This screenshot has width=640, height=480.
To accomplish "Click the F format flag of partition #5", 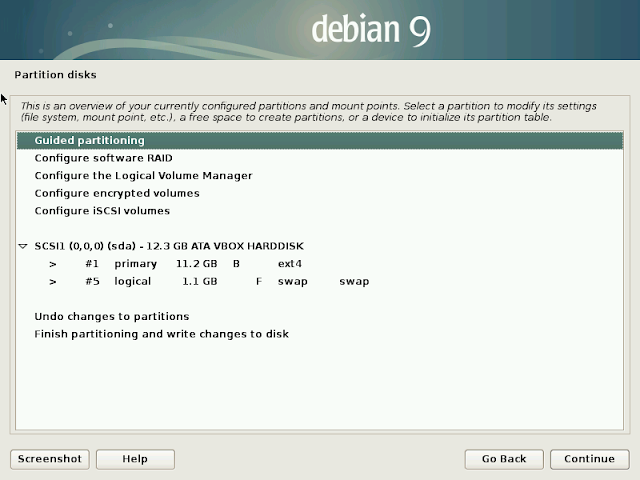I will tap(259, 281).
